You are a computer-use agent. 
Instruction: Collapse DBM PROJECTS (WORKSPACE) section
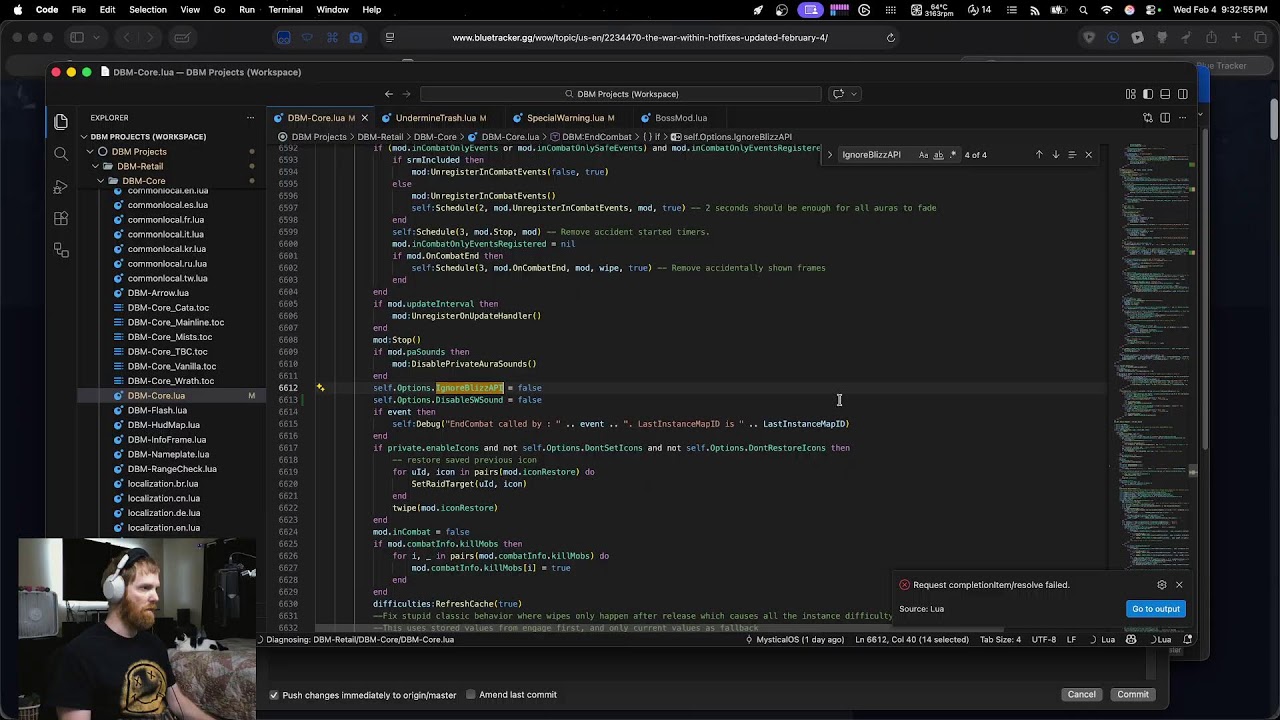tap(148, 137)
